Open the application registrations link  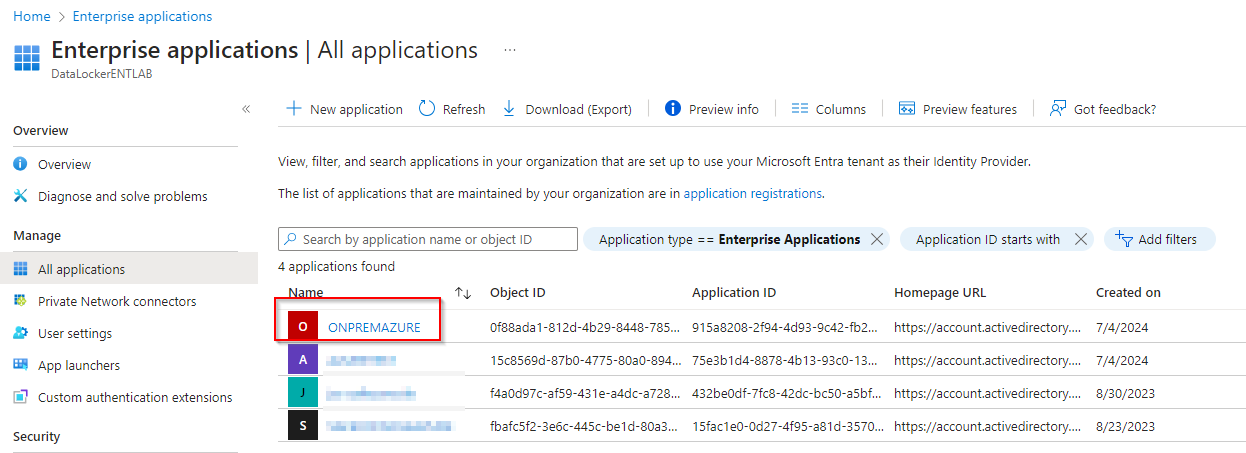752,193
